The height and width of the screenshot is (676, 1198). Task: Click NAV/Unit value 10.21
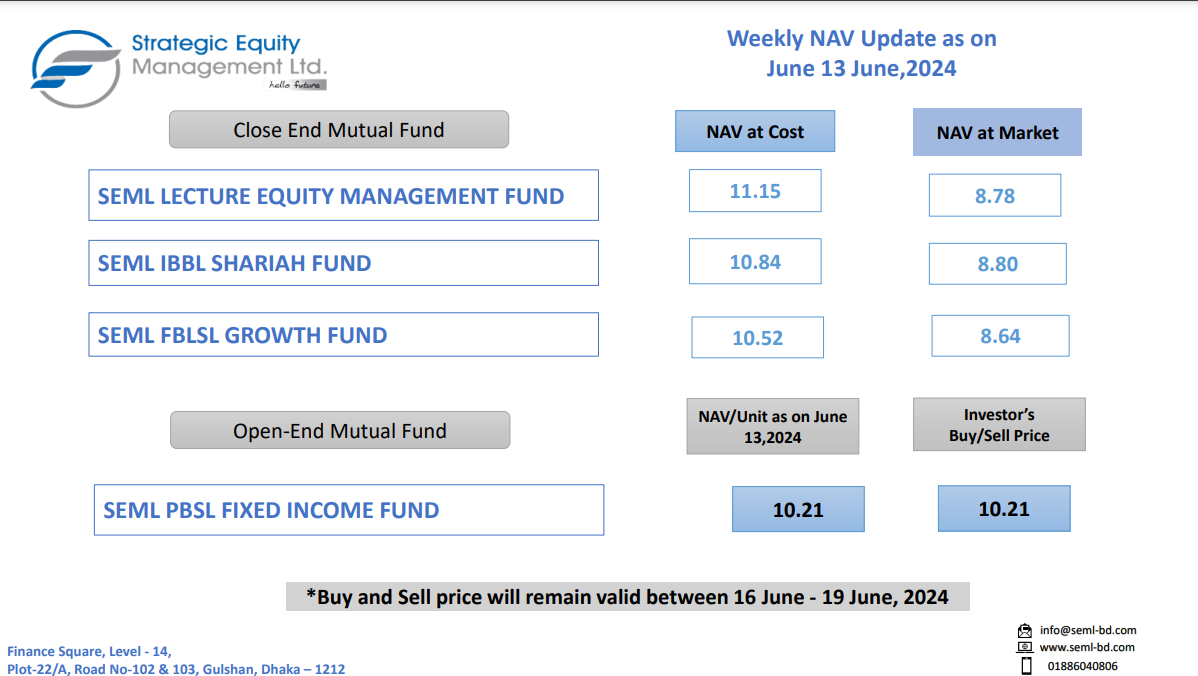pos(798,509)
